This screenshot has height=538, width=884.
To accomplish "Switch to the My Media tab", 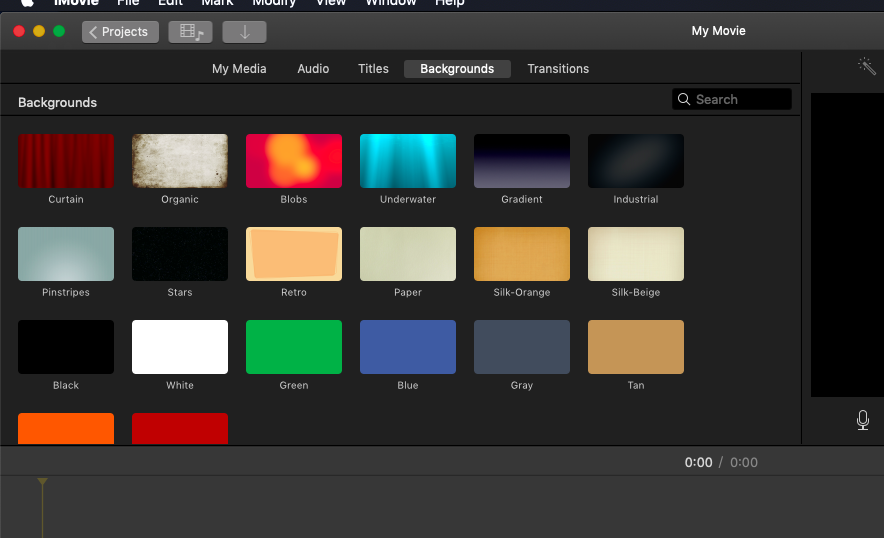I will coord(239,69).
